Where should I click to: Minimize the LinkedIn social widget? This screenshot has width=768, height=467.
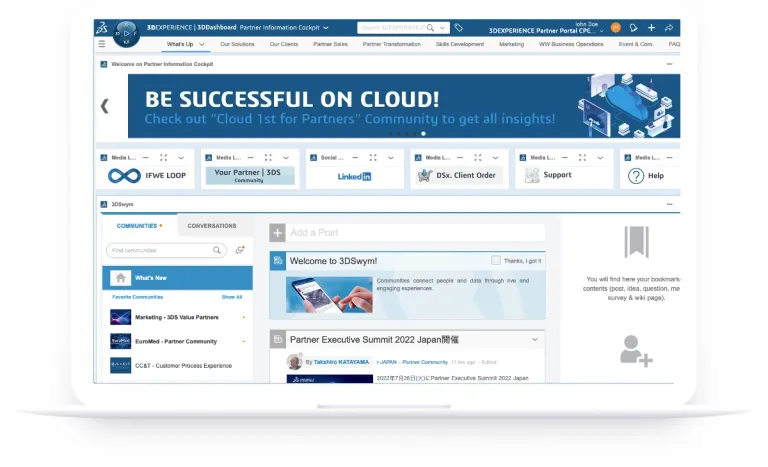coord(355,157)
